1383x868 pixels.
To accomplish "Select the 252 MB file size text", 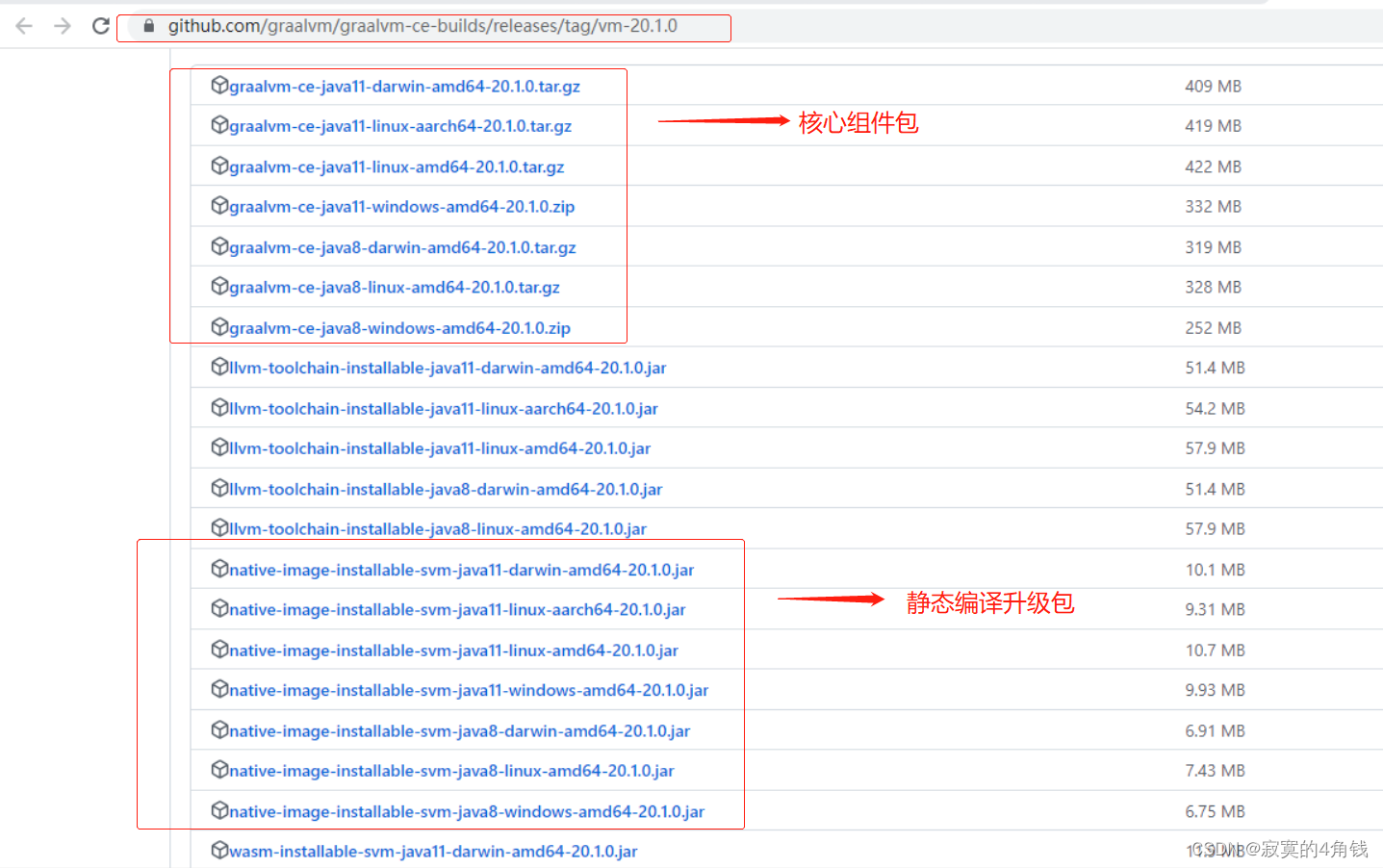I will tap(1213, 328).
